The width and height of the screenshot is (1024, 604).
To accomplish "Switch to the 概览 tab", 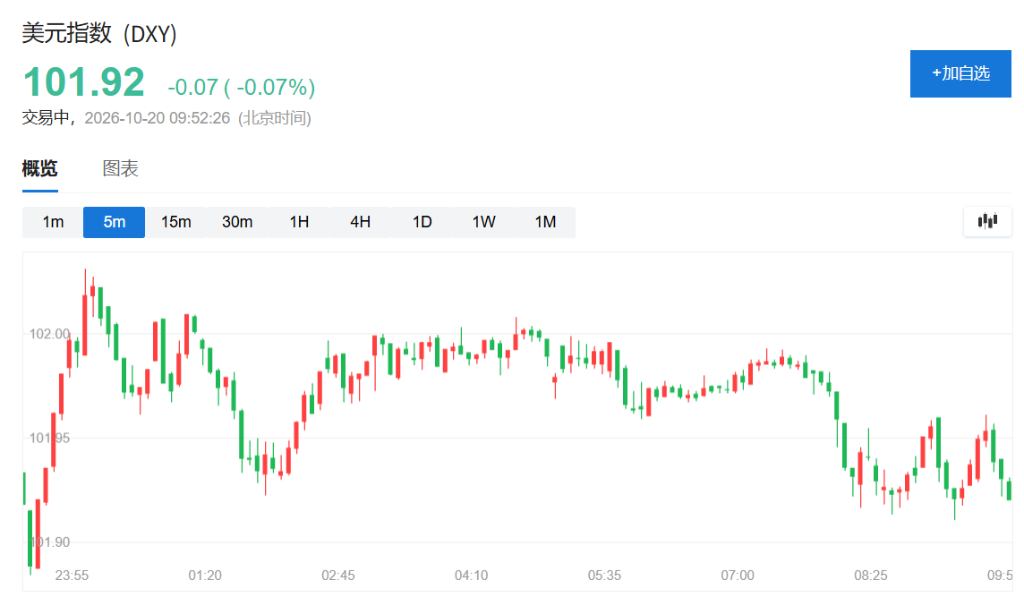I will click(40, 168).
